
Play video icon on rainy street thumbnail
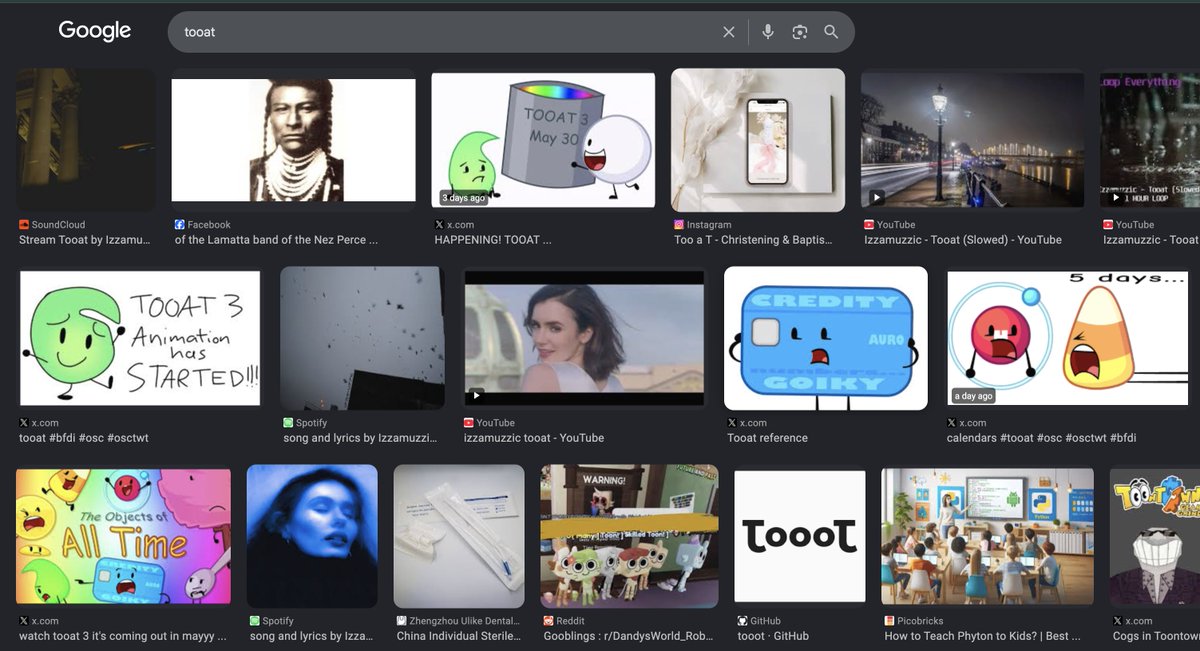click(x=876, y=197)
